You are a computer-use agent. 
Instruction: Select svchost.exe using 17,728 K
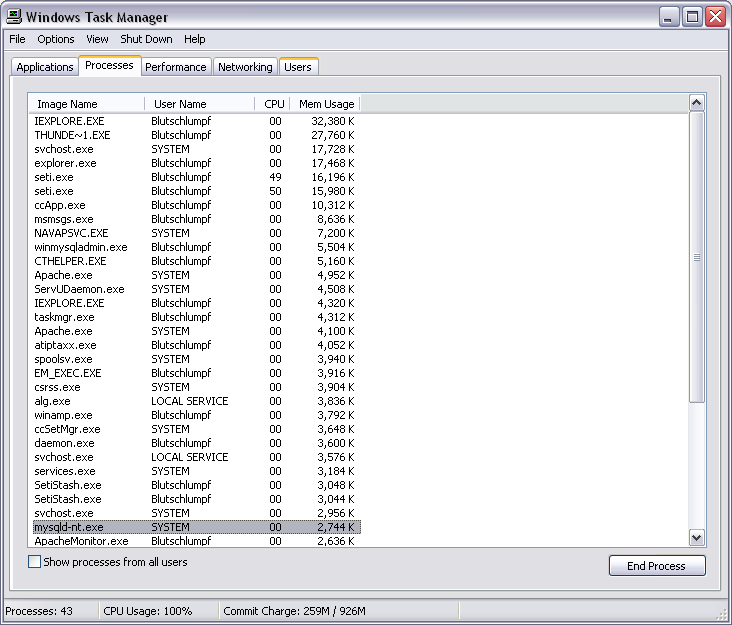[x=196, y=149]
